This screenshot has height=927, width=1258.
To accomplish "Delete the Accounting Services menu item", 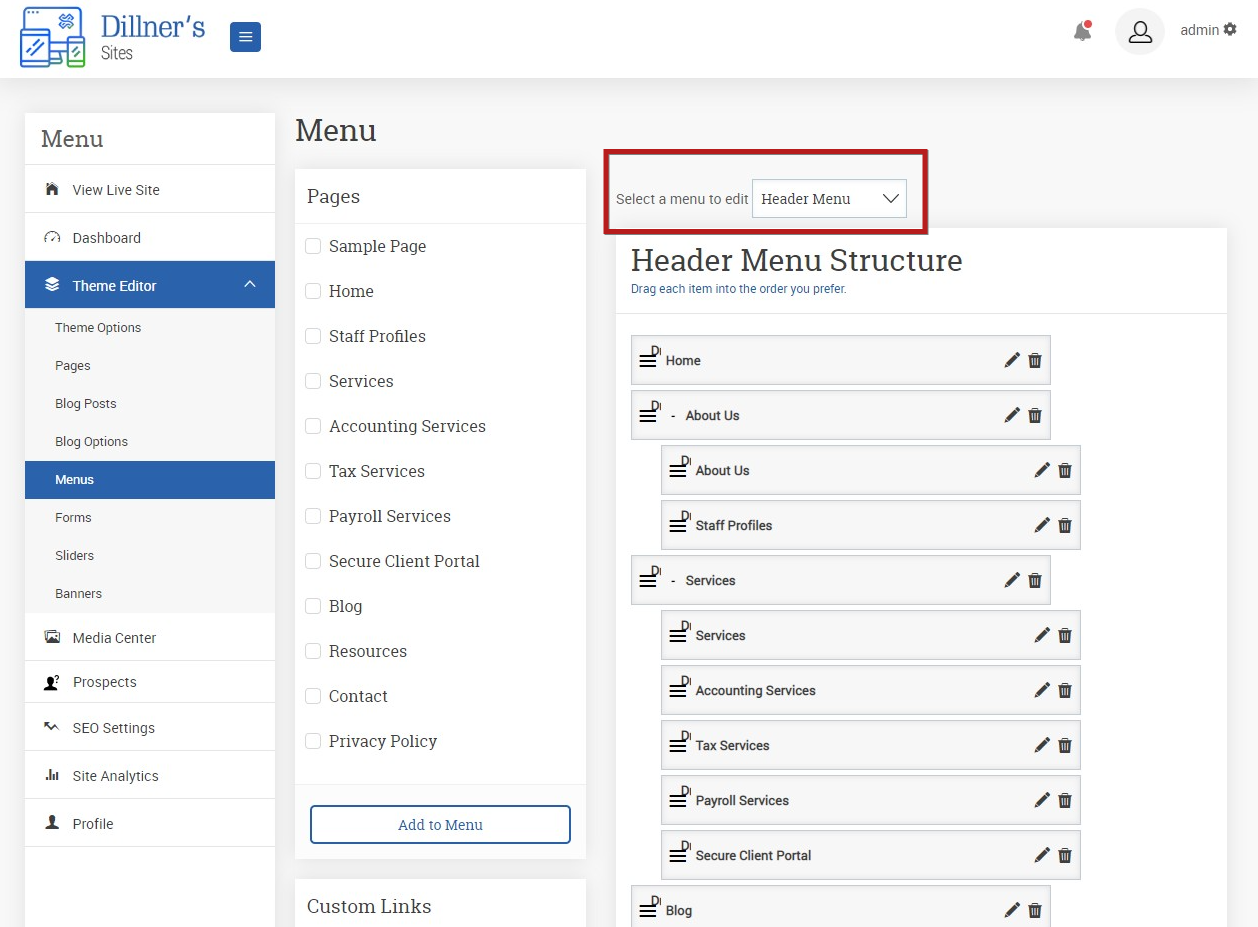I will [x=1065, y=690].
